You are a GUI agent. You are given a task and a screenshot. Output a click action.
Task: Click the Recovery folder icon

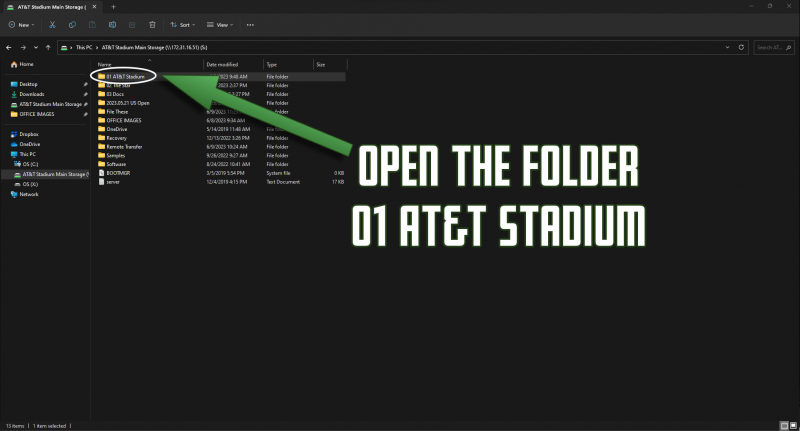point(101,138)
